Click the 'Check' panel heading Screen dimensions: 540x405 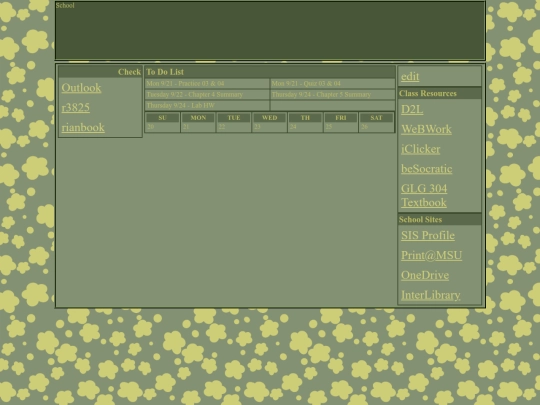pyautogui.click(x=129, y=72)
